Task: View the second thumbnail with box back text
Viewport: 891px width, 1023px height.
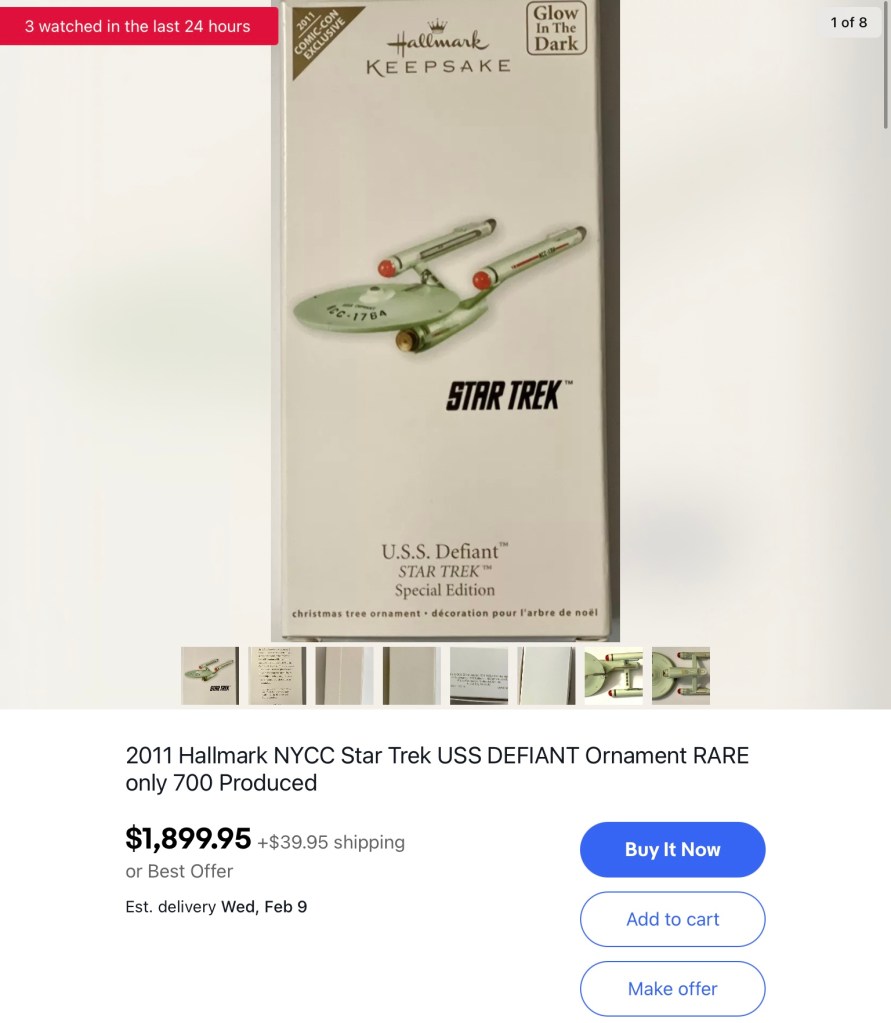Action: click(277, 675)
